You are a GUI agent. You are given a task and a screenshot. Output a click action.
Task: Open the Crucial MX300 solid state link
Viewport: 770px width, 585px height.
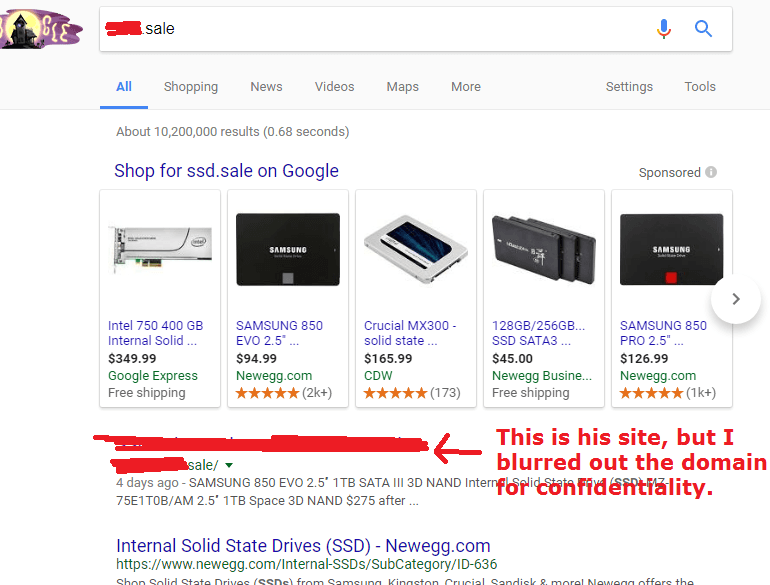(410, 333)
